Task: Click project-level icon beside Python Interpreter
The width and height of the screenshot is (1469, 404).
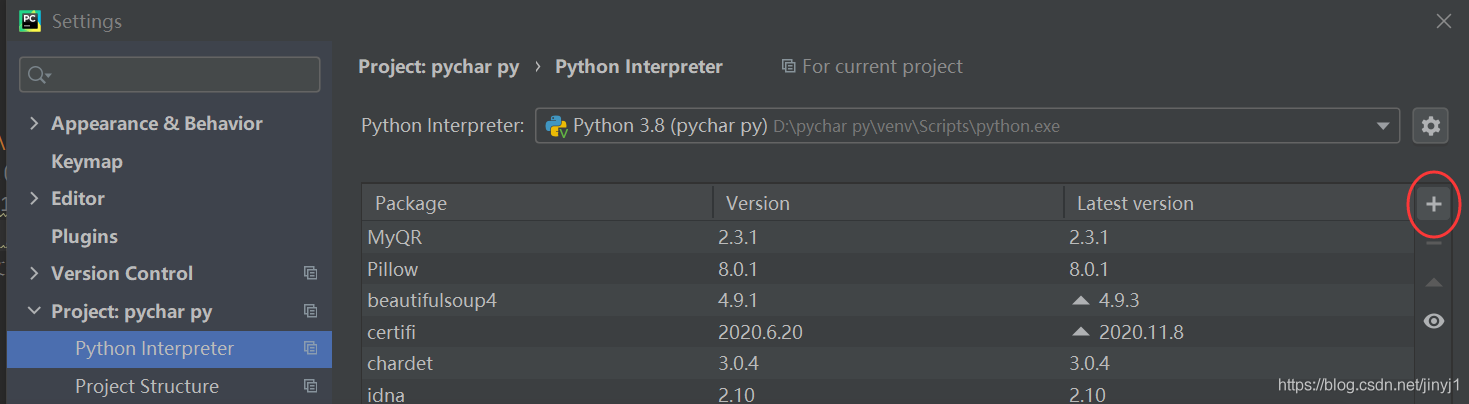Action: pos(310,348)
